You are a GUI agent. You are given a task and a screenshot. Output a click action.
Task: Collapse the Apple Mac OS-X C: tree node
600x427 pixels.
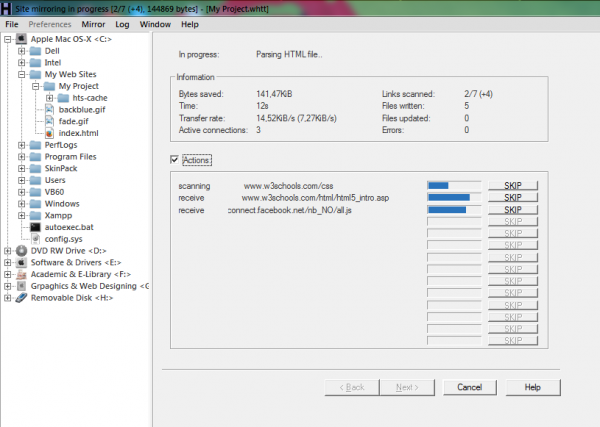(x=8, y=39)
